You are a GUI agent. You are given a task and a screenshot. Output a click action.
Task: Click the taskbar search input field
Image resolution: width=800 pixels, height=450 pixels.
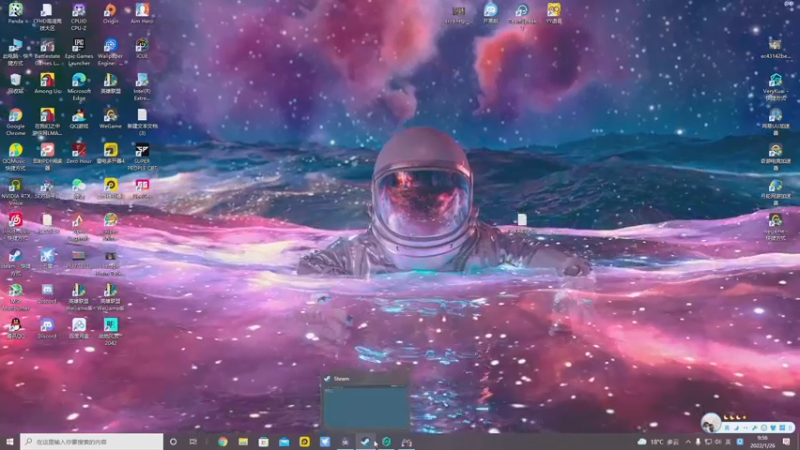92,442
